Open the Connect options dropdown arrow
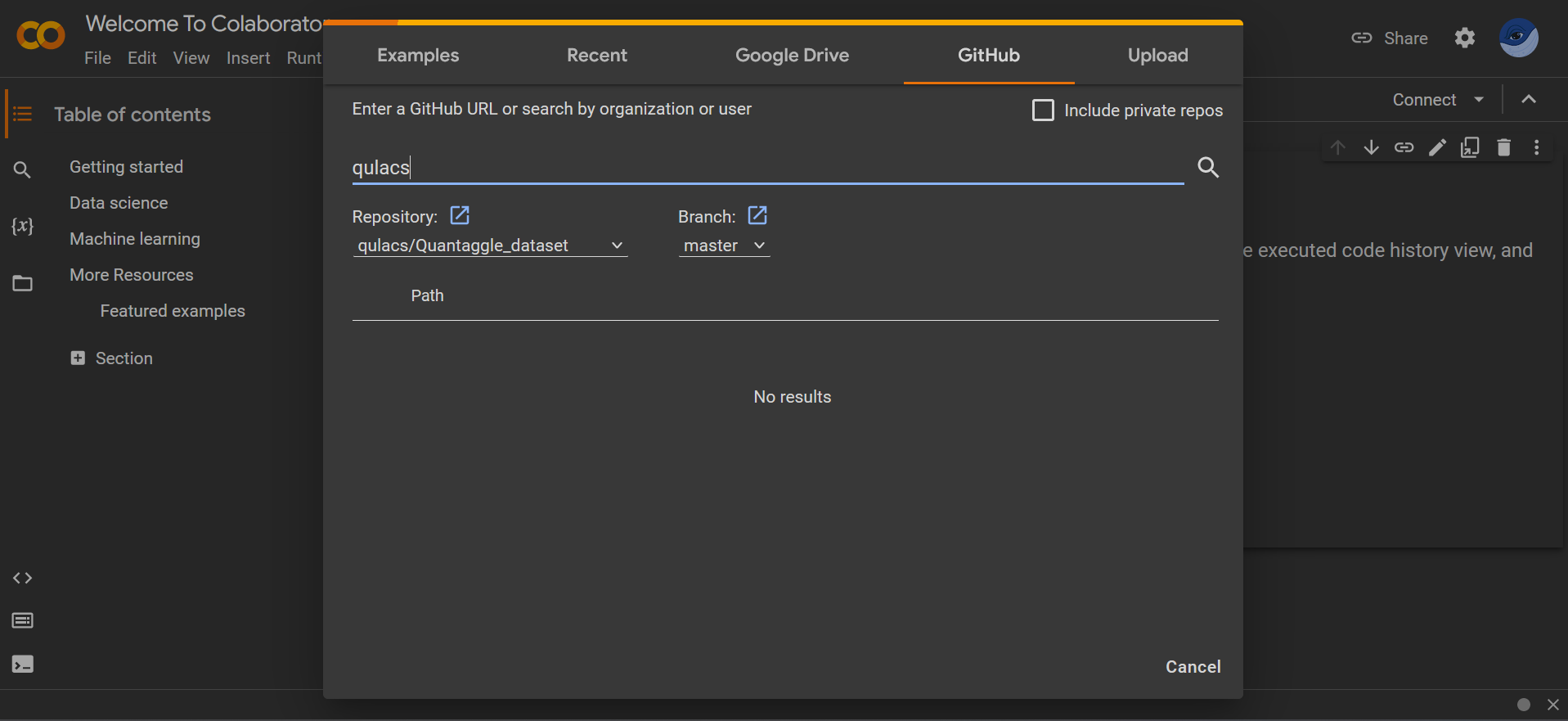Image resolution: width=1568 pixels, height=721 pixels. (1479, 99)
